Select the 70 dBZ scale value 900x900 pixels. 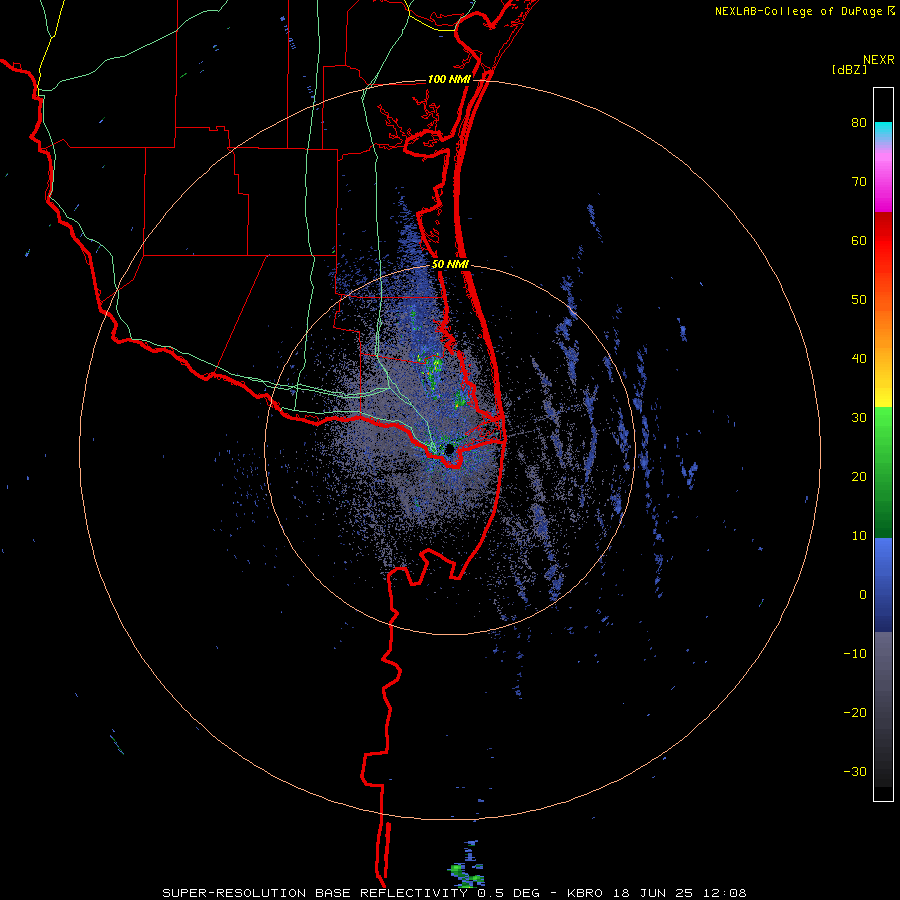click(859, 182)
